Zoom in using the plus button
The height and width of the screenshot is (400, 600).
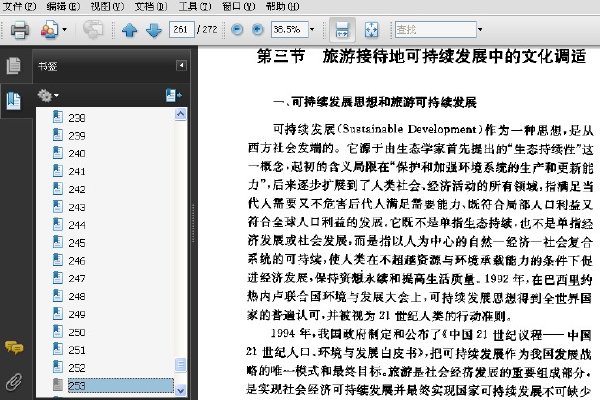pyautogui.click(x=258, y=29)
